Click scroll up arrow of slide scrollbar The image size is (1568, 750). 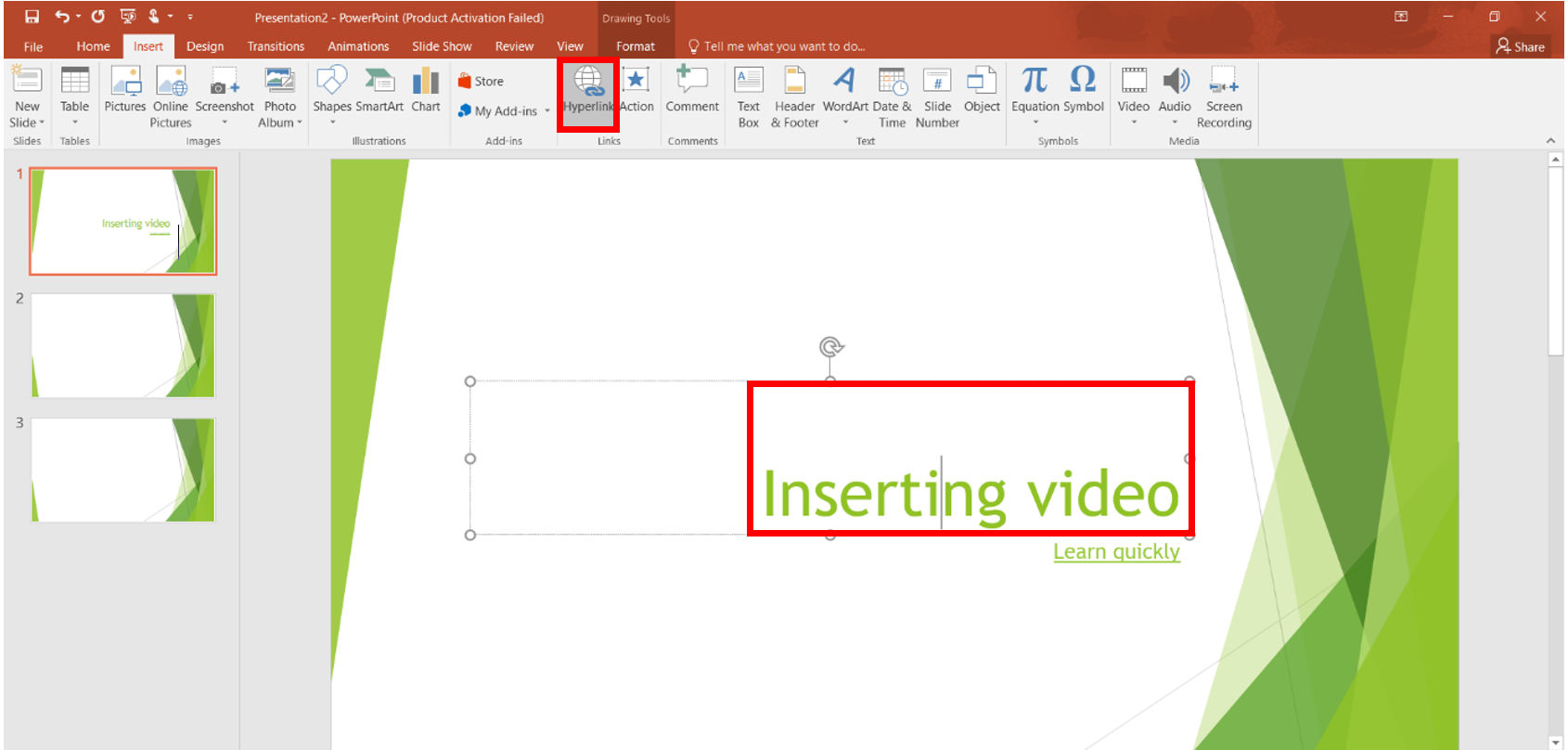point(1556,160)
